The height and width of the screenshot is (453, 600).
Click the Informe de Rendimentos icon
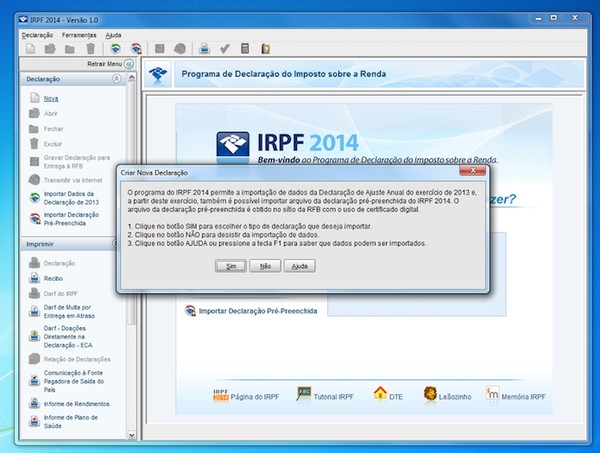(x=35, y=404)
